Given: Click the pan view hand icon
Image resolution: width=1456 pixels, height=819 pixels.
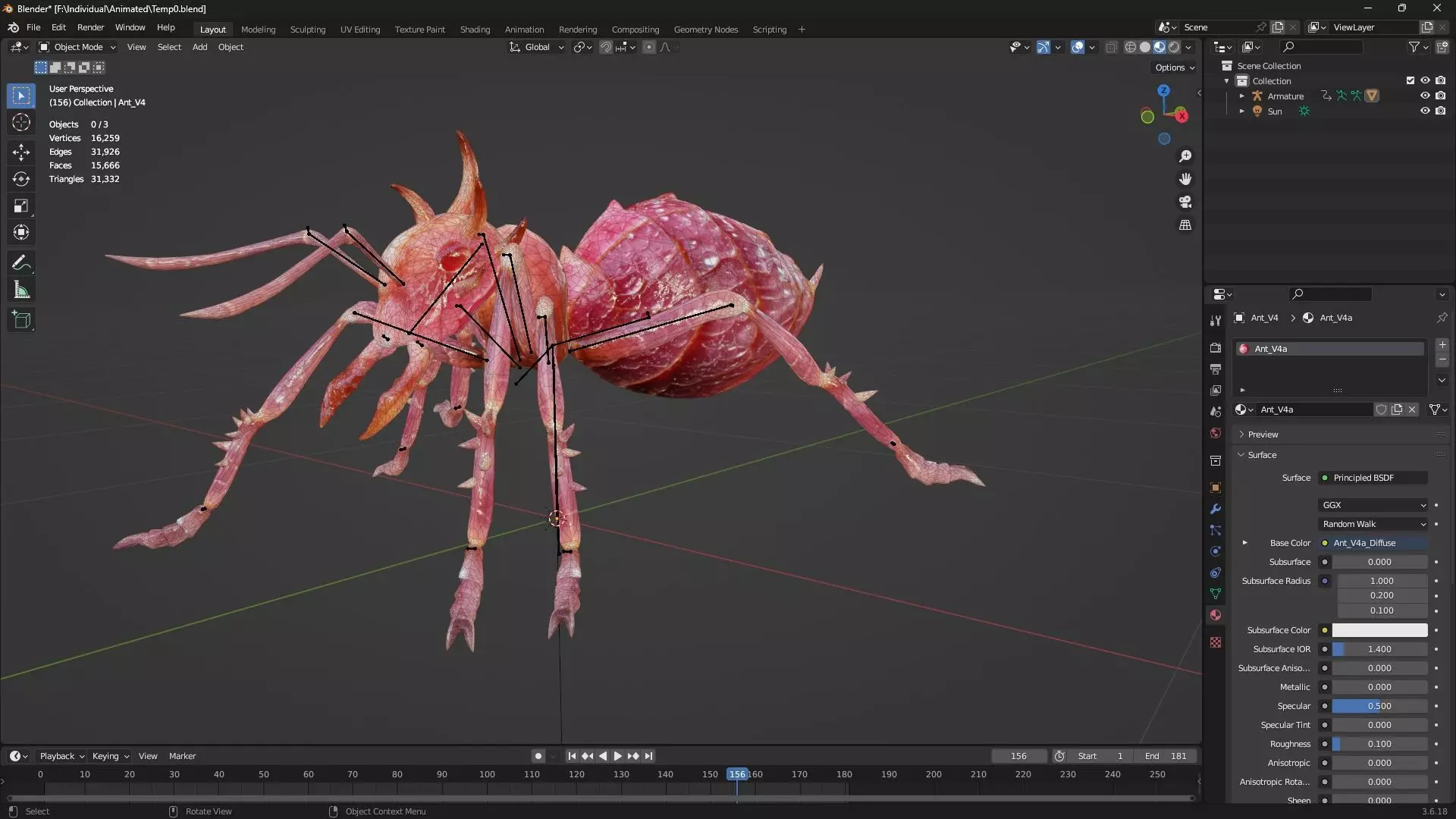Looking at the screenshot, I should click(x=1185, y=179).
